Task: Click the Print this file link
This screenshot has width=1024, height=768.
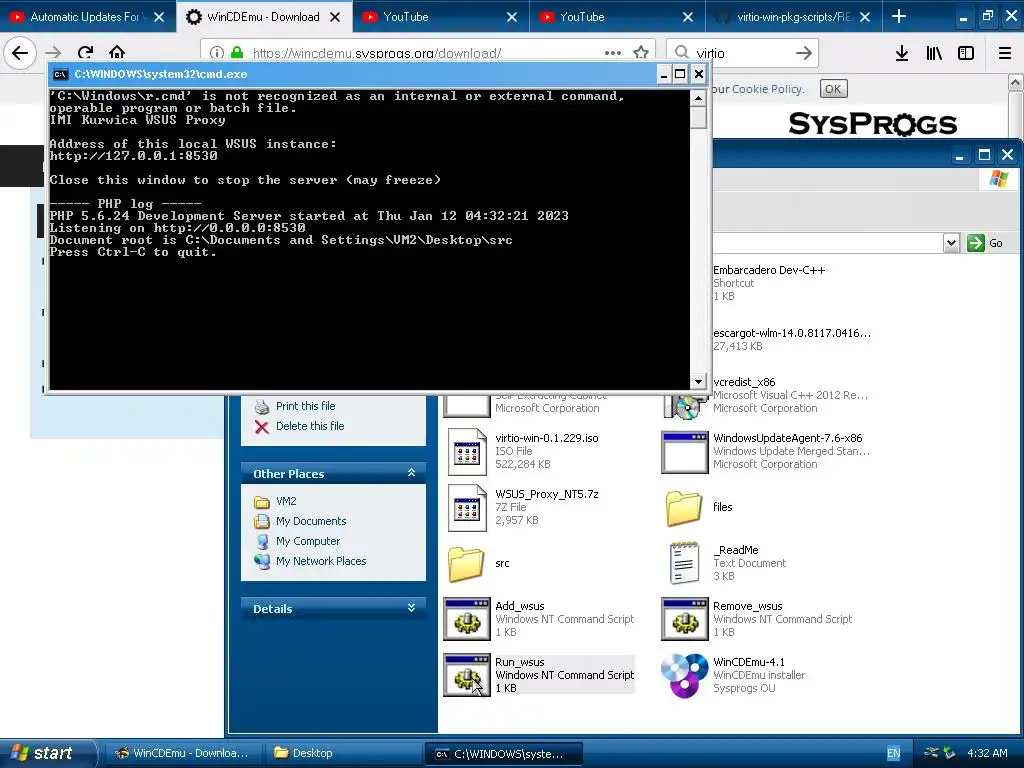Action: click(305, 406)
